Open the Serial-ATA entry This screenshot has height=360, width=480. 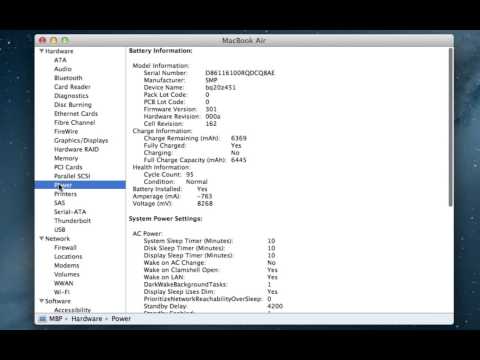pos(70,212)
